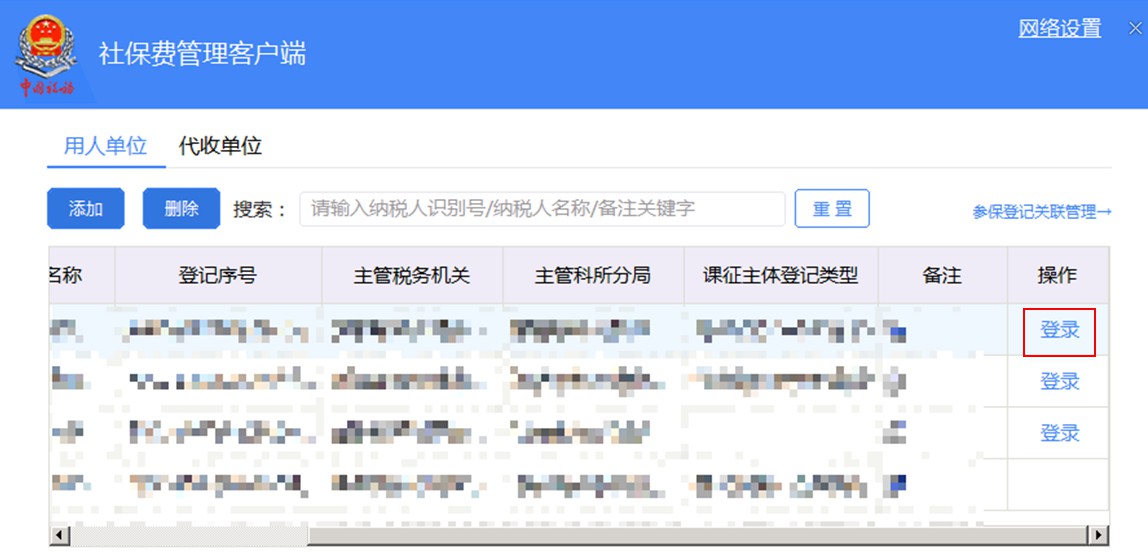The image size is (1148, 553).
Task: Click the horizontal scrollbar right arrow
Action: point(1099,535)
